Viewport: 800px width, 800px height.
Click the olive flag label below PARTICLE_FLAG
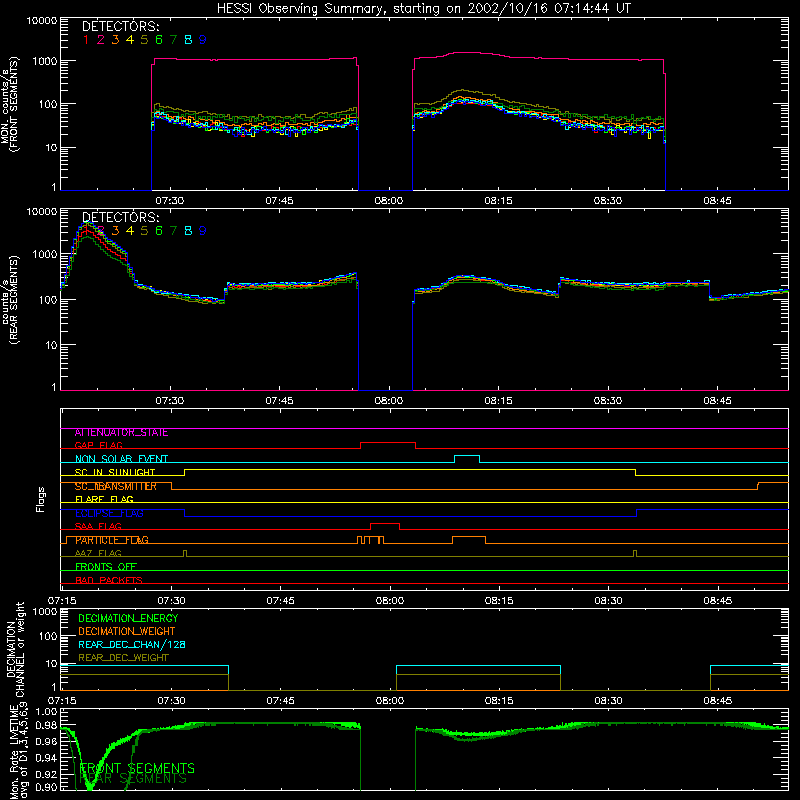pos(98,554)
